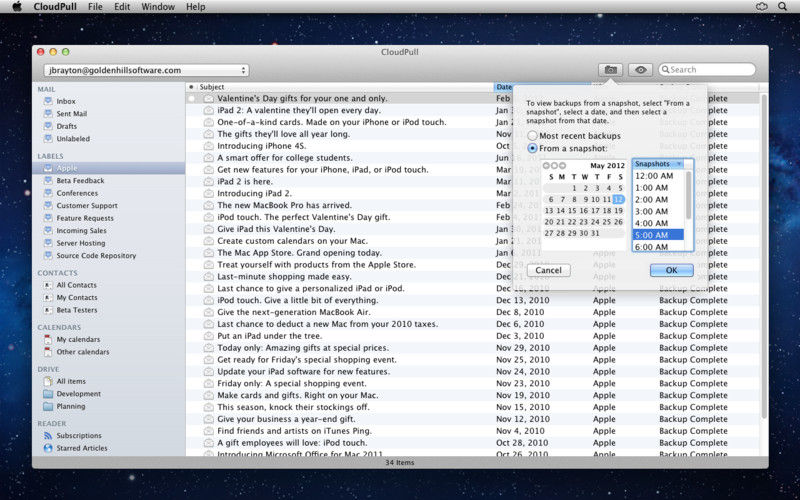Open the Source Code Repository label icon

[x=48, y=255]
